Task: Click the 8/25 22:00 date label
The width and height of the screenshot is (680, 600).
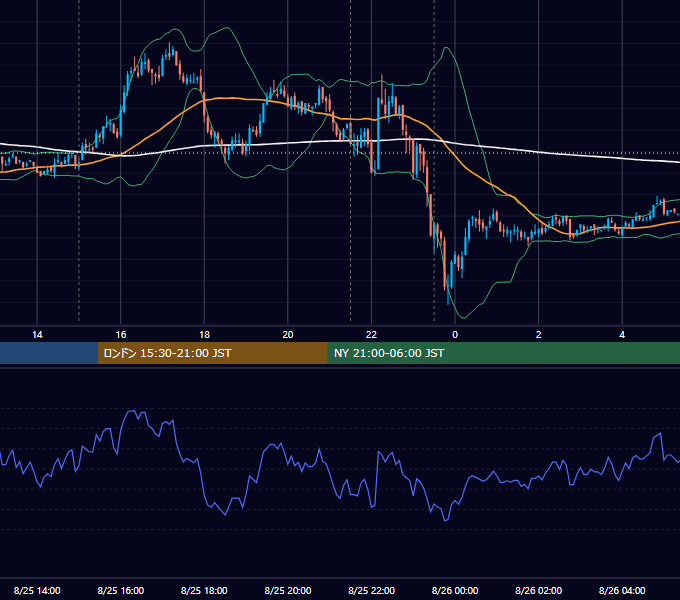Action: 371,590
